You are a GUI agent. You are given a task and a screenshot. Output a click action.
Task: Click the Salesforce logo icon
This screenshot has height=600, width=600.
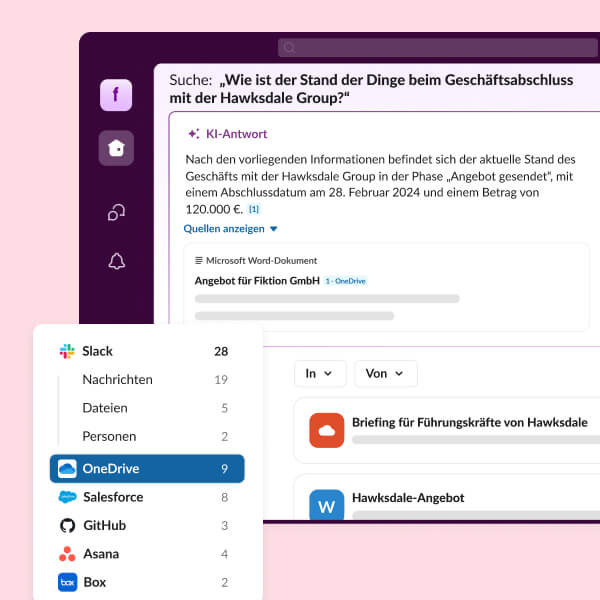pyautogui.click(x=67, y=497)
